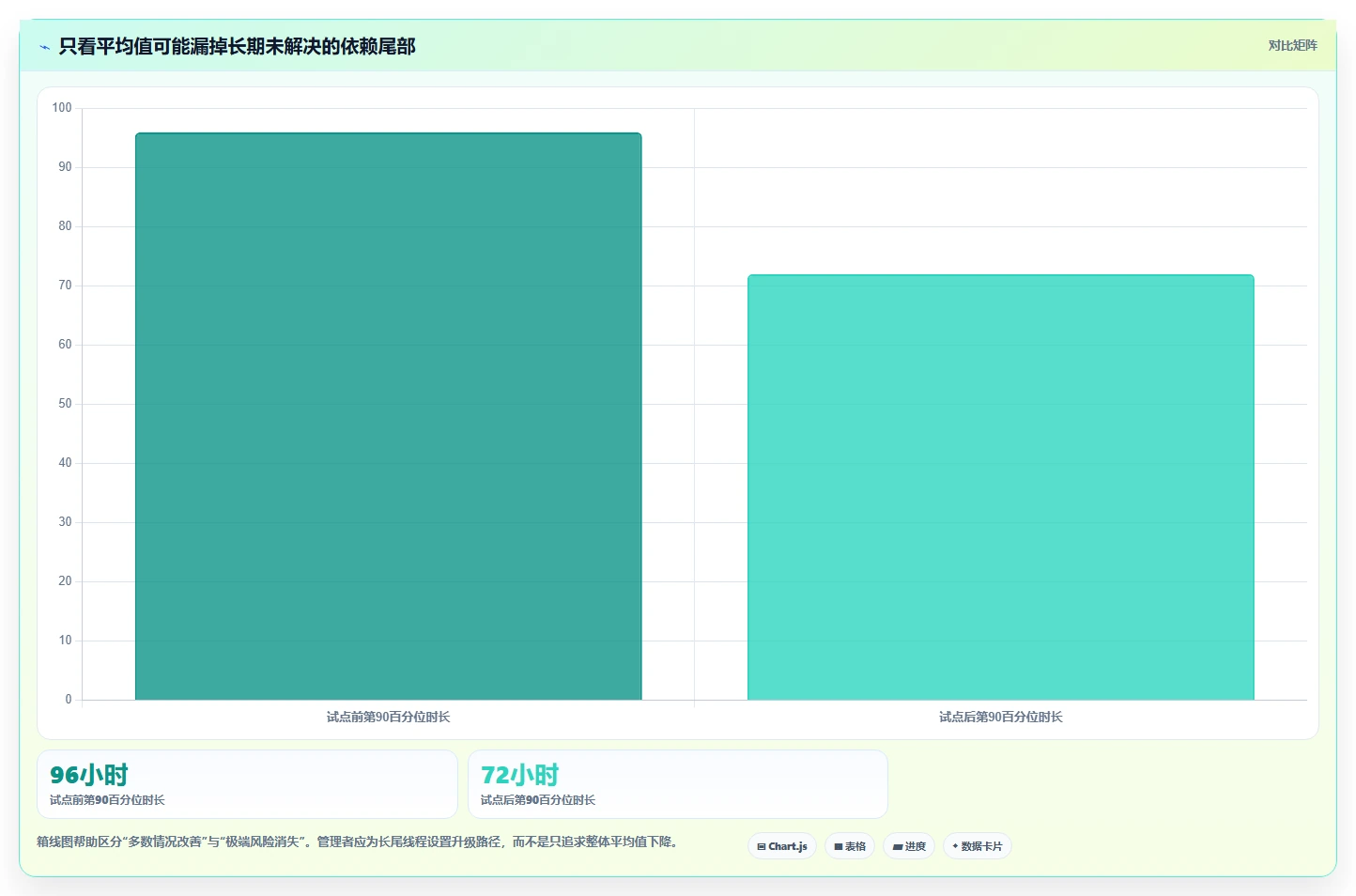Select the 72小时 data card
1356x896 pixels.
pyautogui.click(x=678, y=784)
